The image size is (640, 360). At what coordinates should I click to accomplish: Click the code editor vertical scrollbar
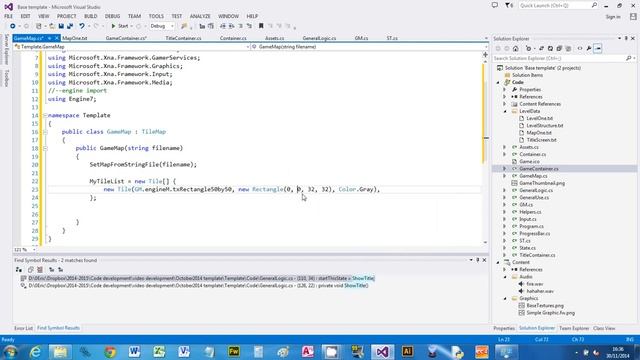[x=485, y=151]
